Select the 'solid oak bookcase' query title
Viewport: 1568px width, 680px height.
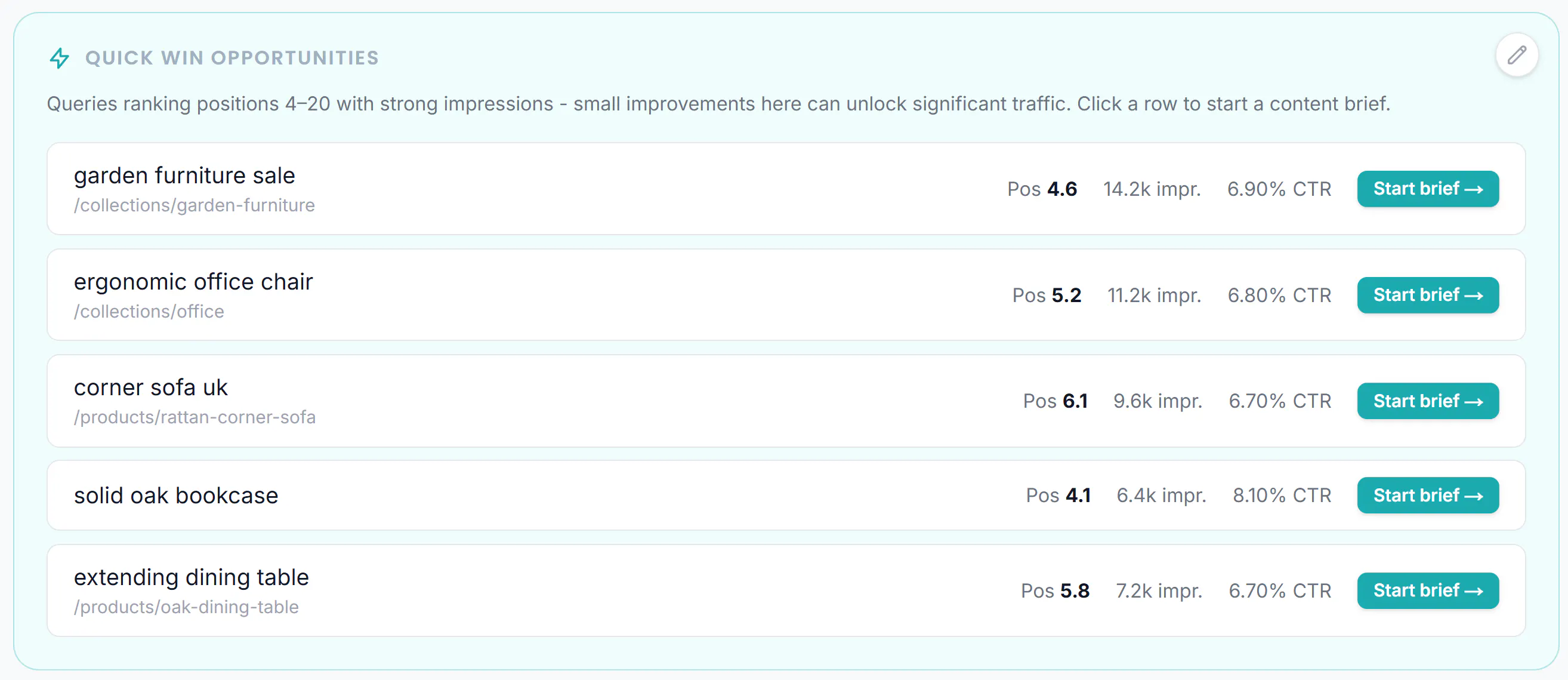tap(176, 496)
